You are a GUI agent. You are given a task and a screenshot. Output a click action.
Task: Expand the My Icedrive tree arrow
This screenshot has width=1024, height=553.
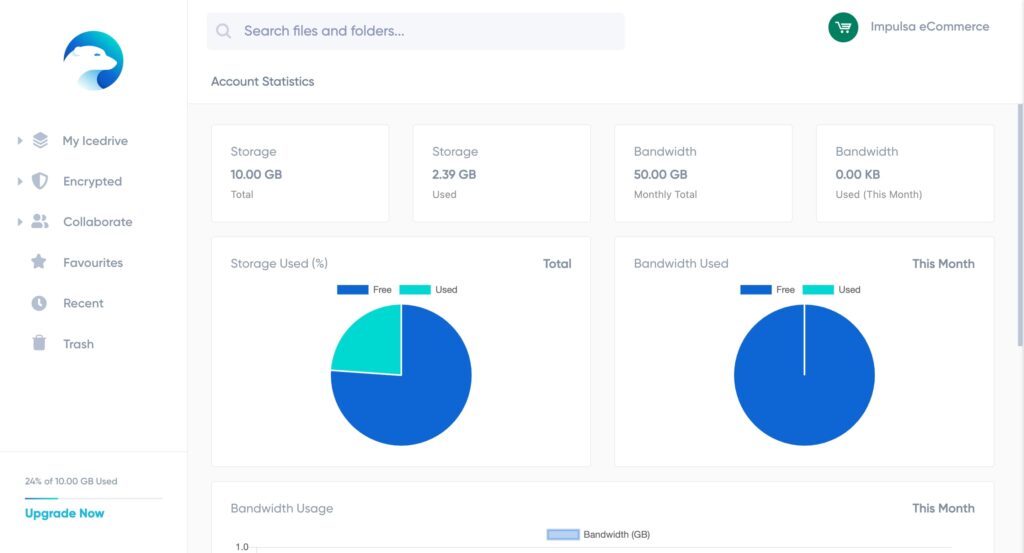[x=20, y=141]
